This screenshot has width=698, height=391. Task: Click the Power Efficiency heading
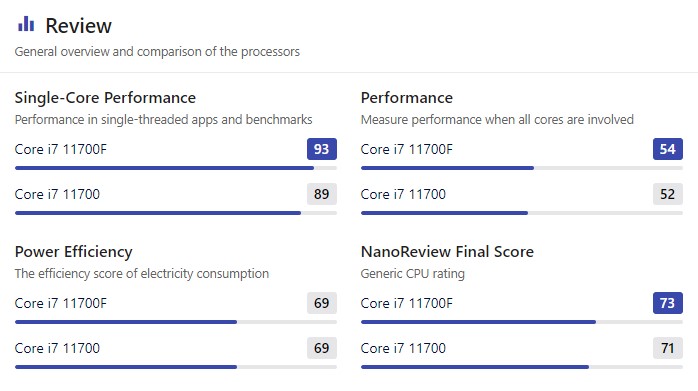pos(73,252)
